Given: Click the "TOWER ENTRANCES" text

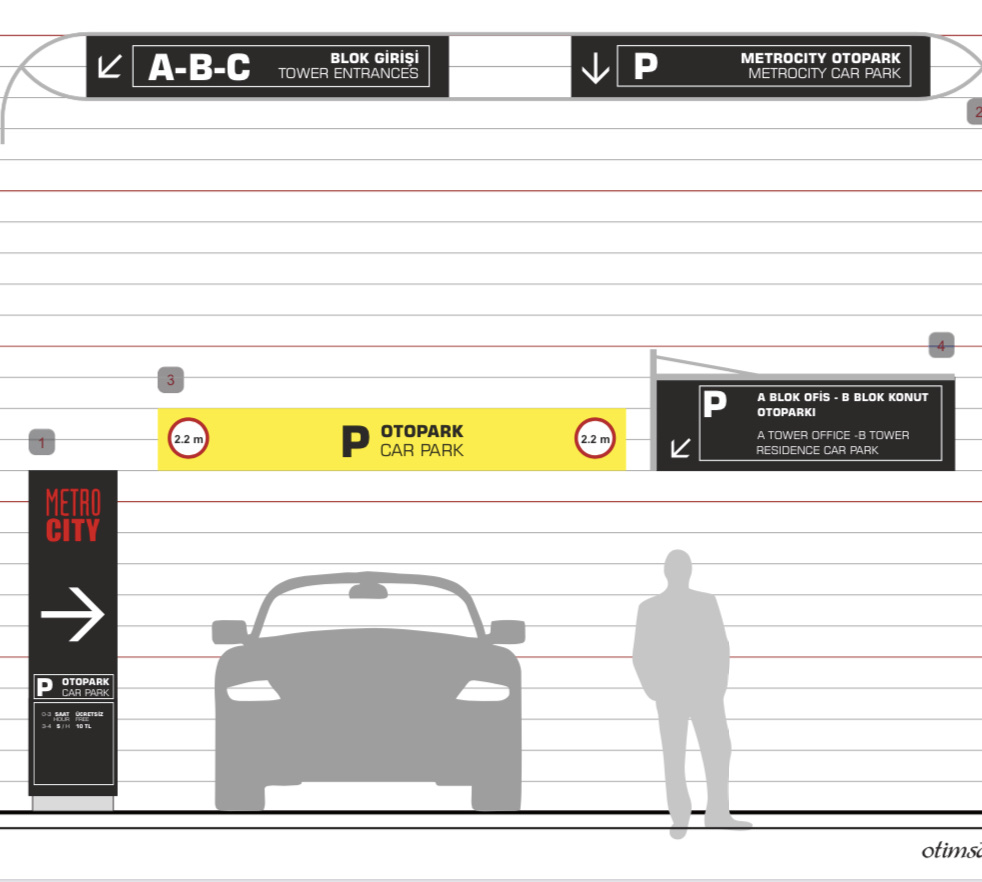Looking at the screenshot, I should [348, 74].
